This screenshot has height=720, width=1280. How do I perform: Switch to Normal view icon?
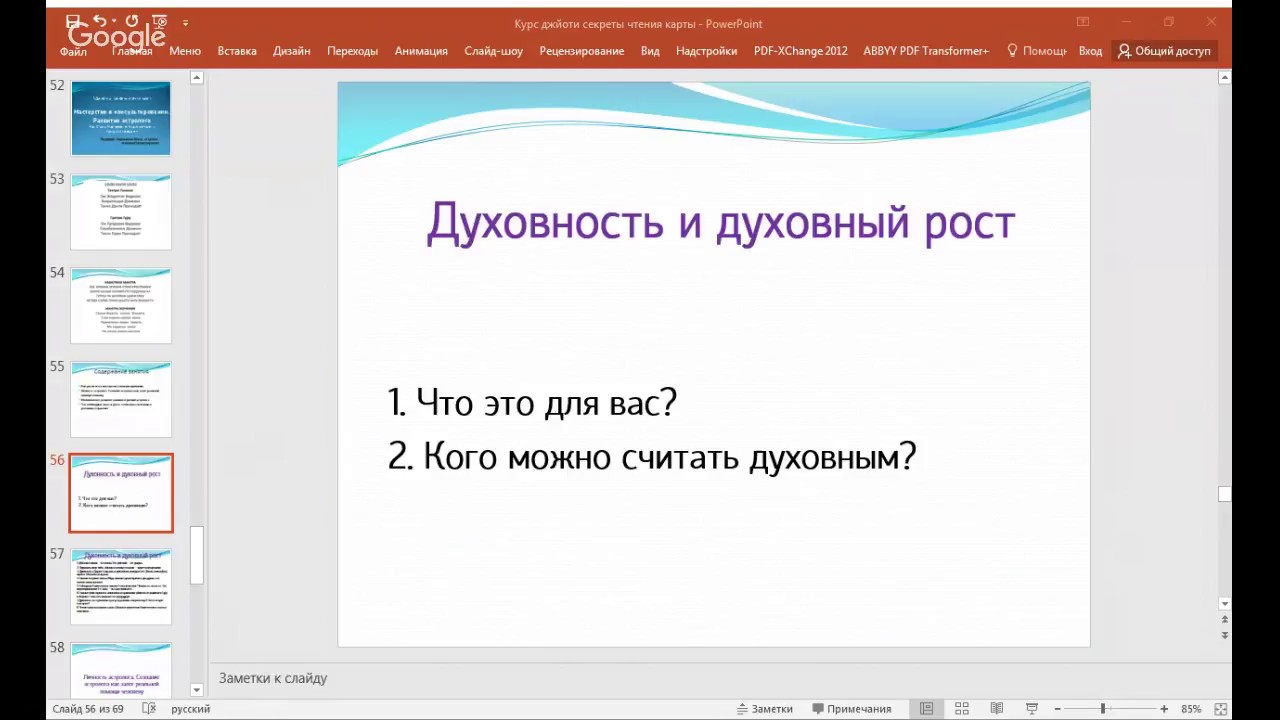927,709
